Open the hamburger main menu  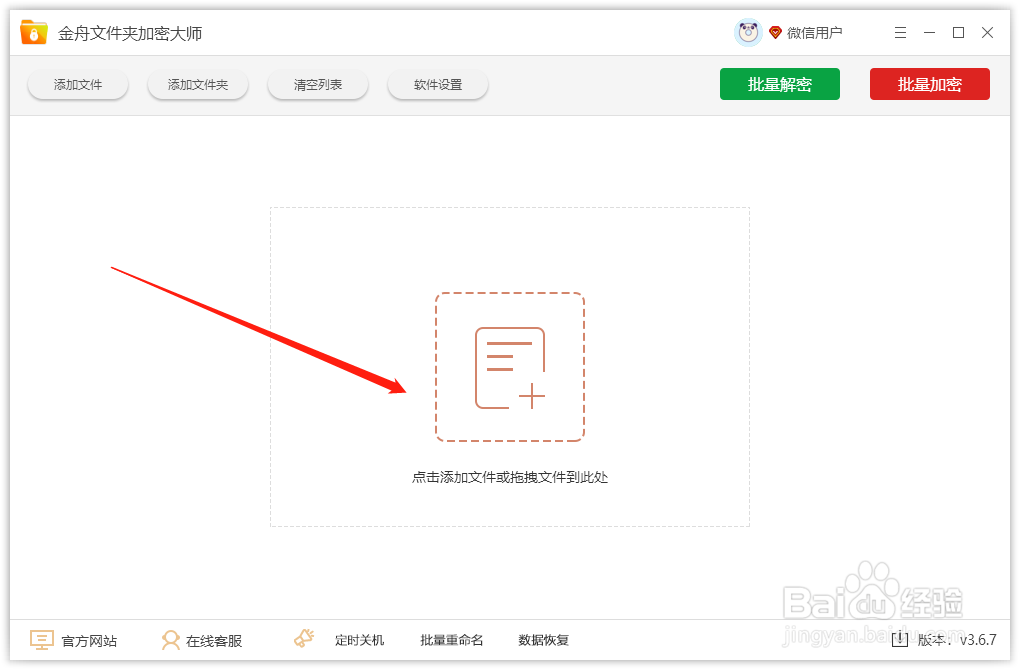click(900, 33)
